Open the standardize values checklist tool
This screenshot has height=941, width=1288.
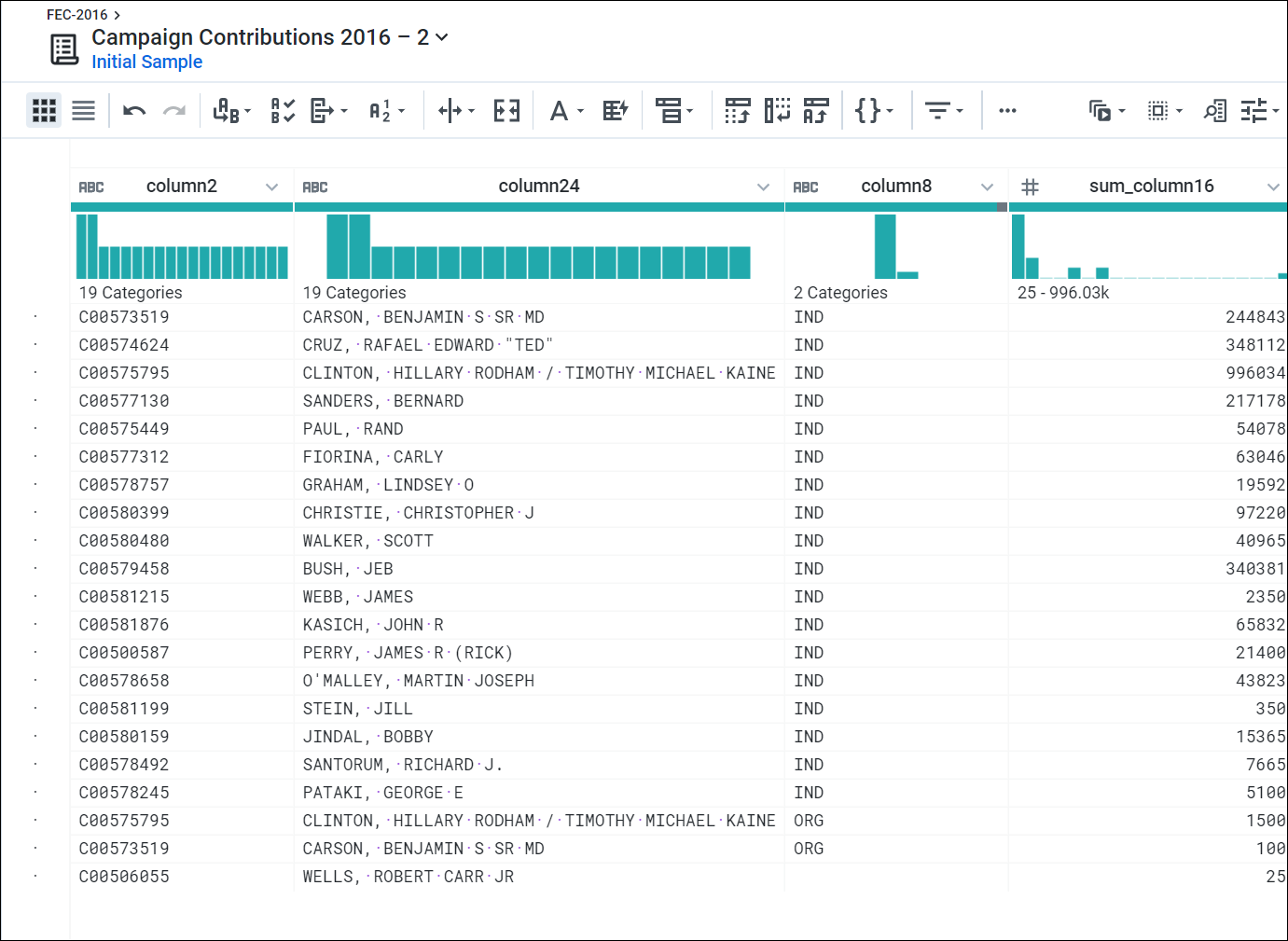click(x=283, y=111)
